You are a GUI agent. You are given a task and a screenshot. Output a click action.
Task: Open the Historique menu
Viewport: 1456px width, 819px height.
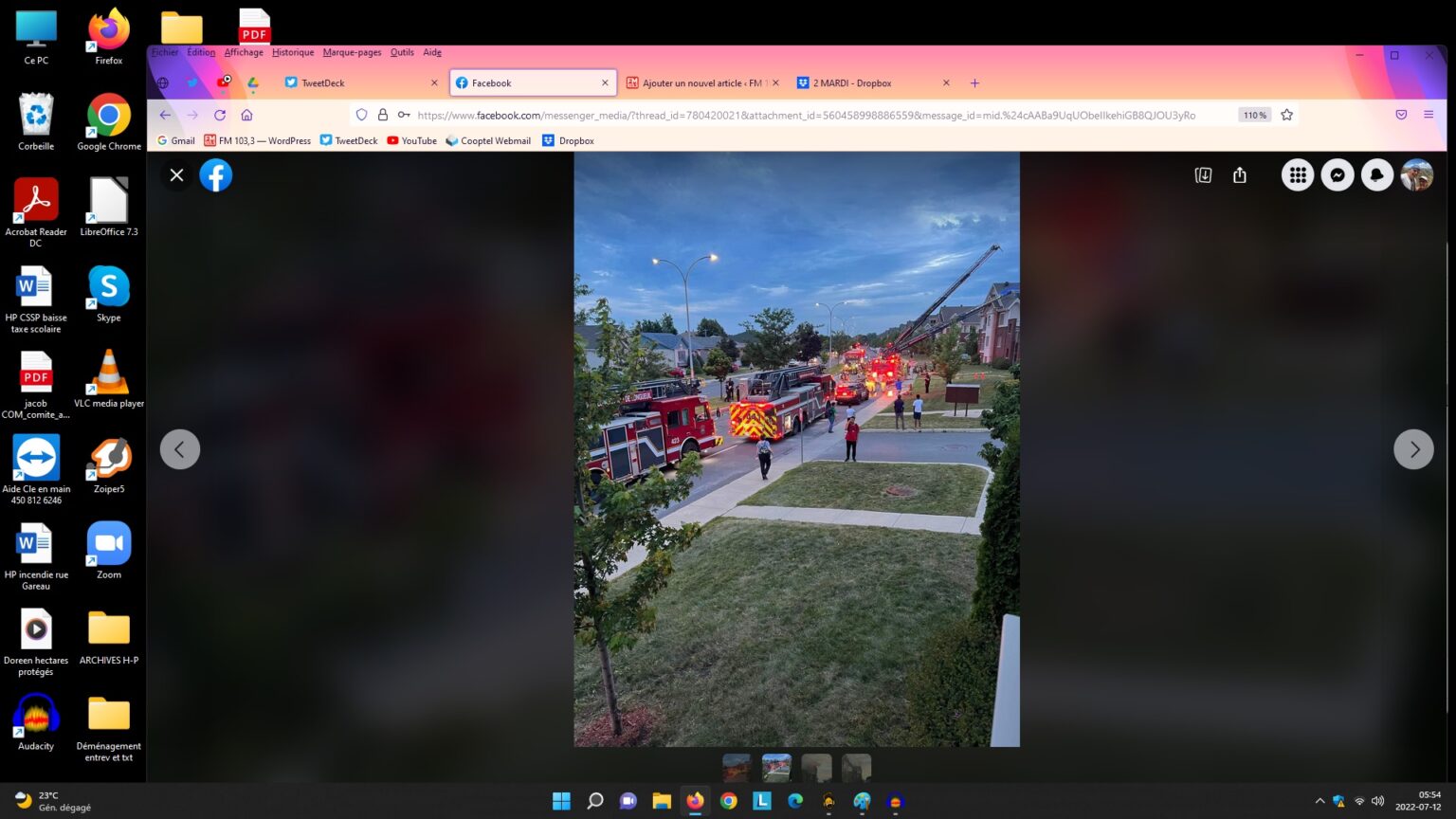point(293,53)
